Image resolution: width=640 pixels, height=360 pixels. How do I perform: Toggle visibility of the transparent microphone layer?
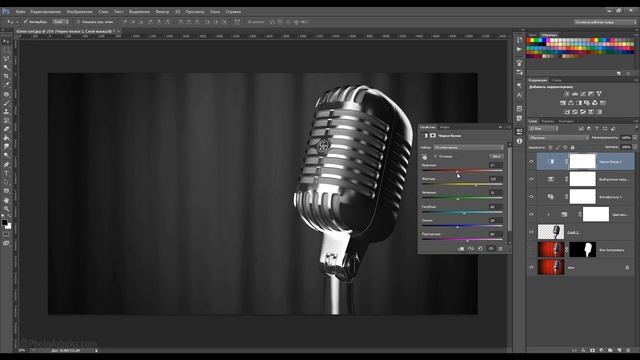(x=531, y=232)
